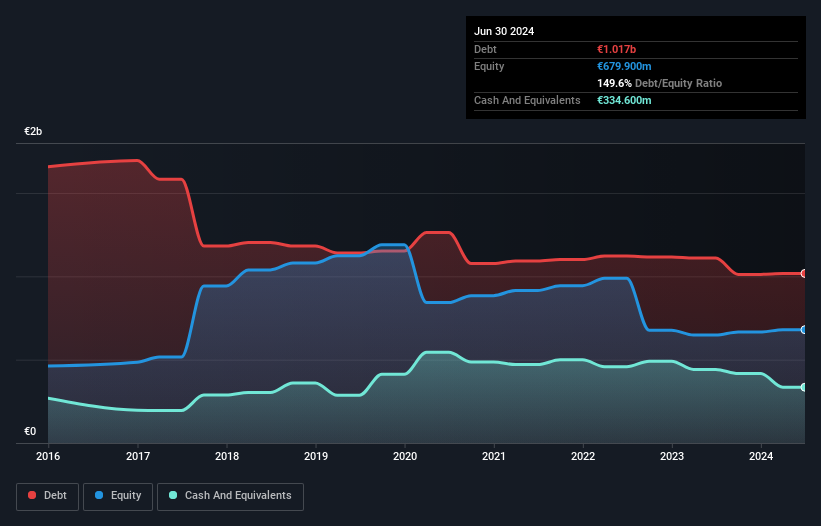Click the teal Cash endpoint marker

point(804,387)
